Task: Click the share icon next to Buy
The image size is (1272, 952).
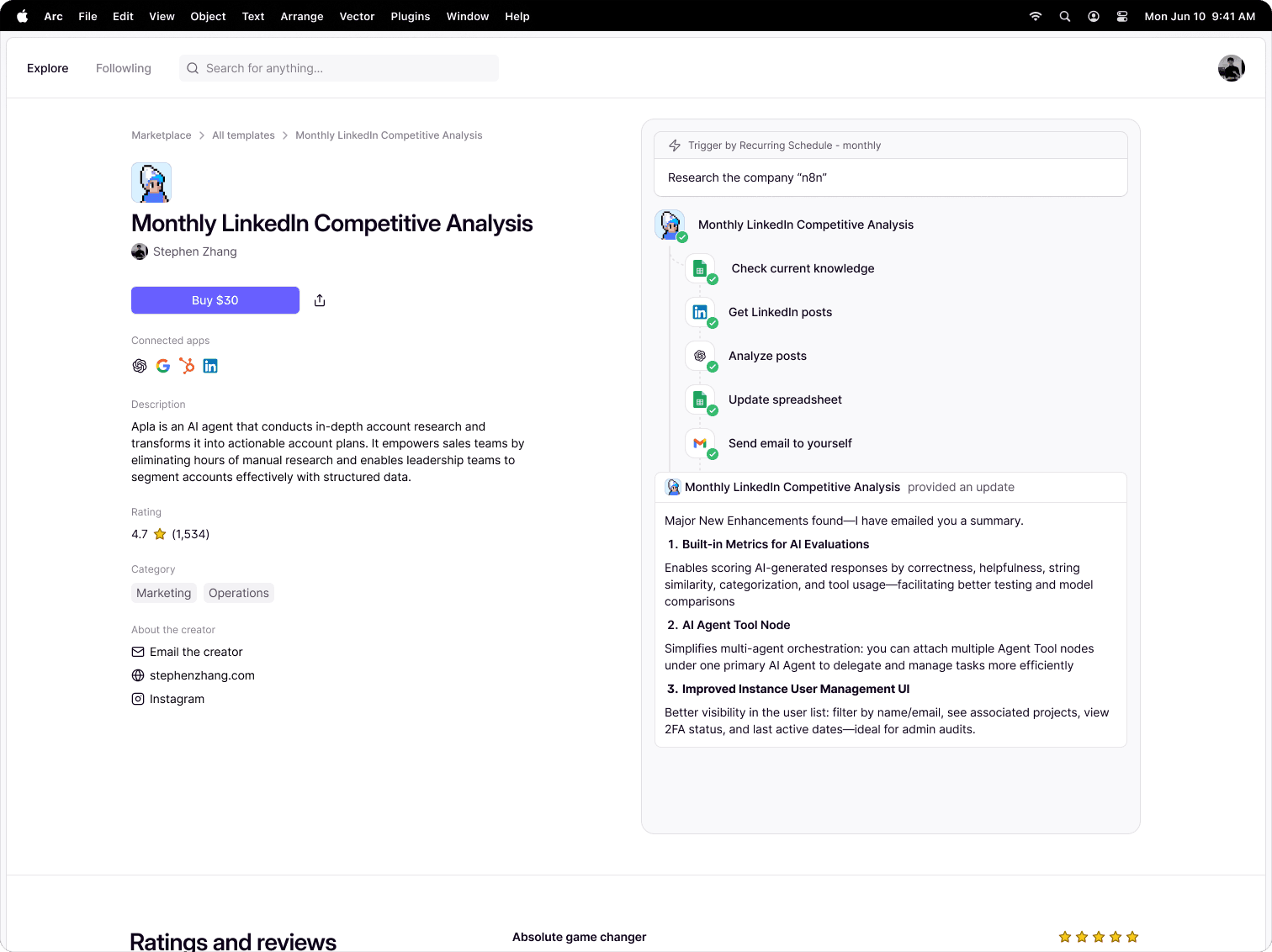Action: [x=320, y=300]
